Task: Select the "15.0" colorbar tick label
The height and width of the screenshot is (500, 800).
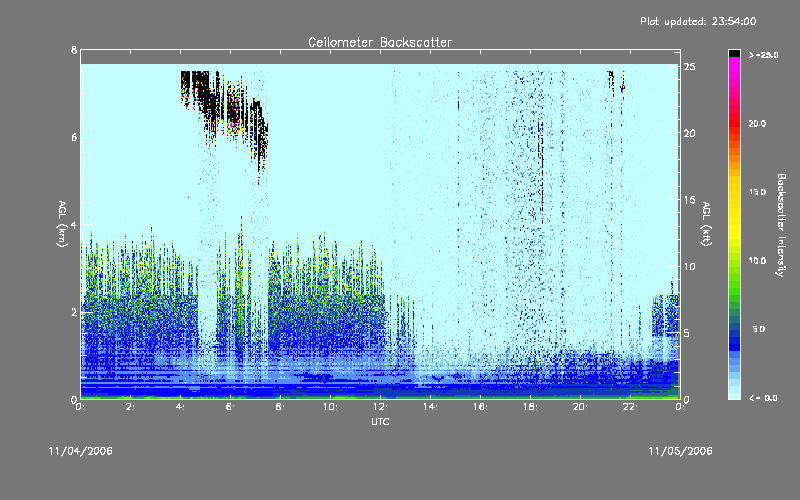Action: (757, 192)
